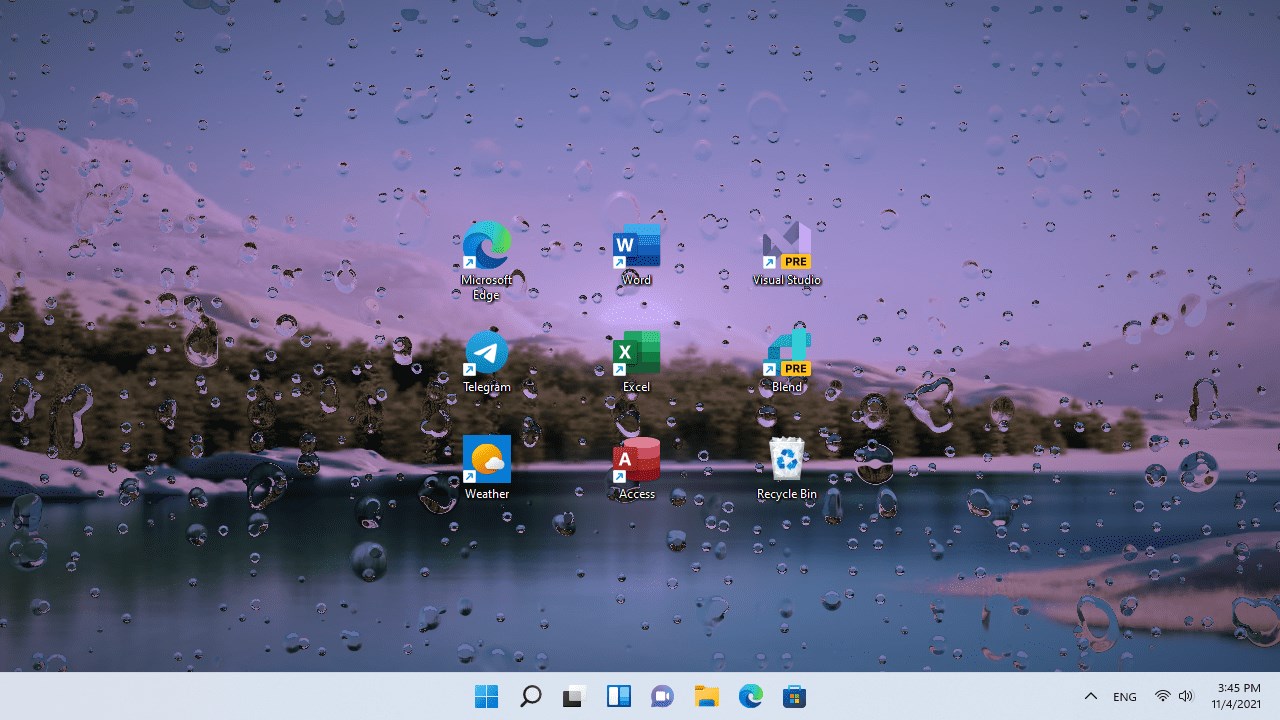Select the Access desktop shortcut

click(636, 468)
